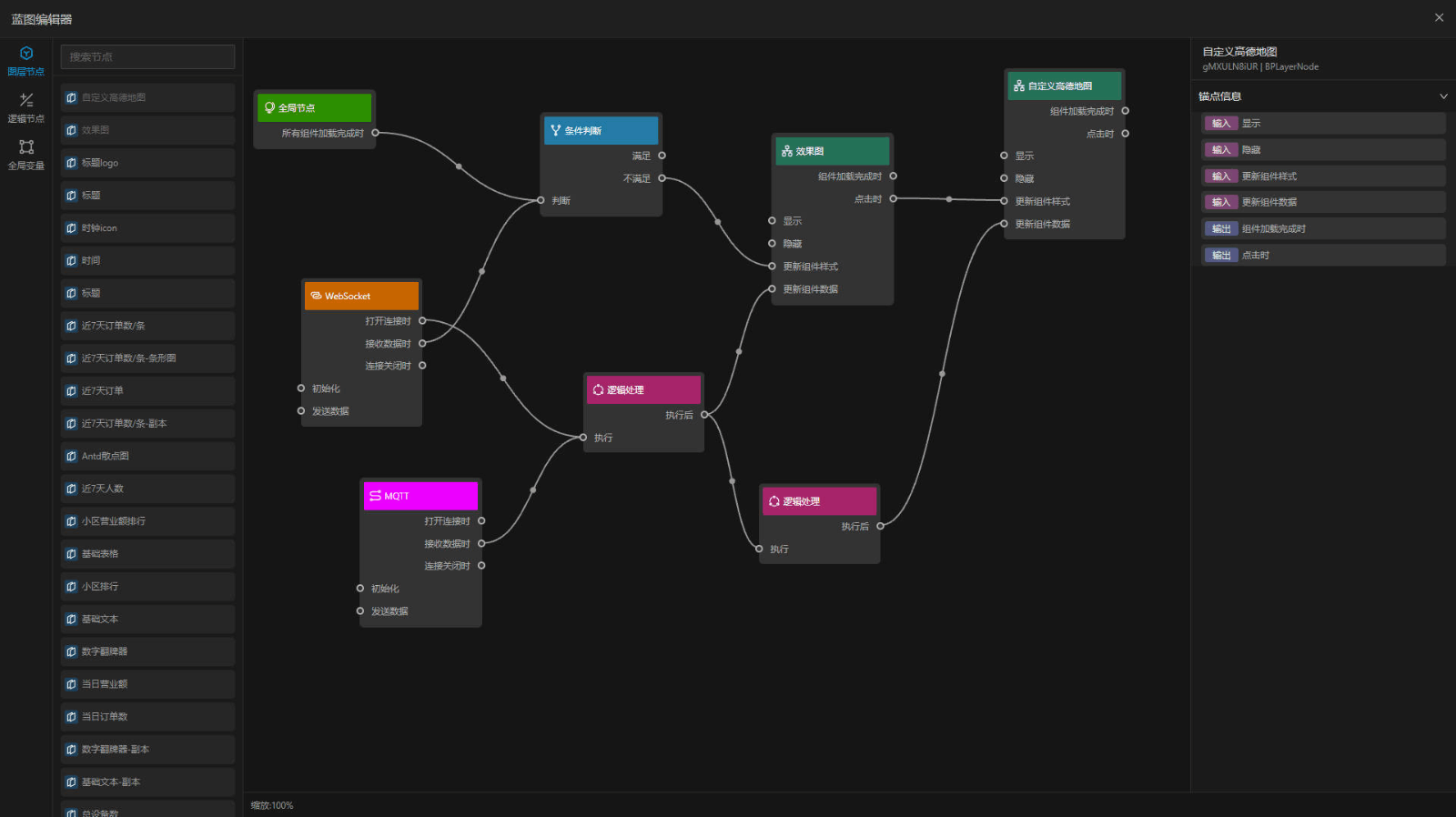Click the layer icon beside 小区排行
Viewport: 1456px width, 817px height.
pos(71,587)
